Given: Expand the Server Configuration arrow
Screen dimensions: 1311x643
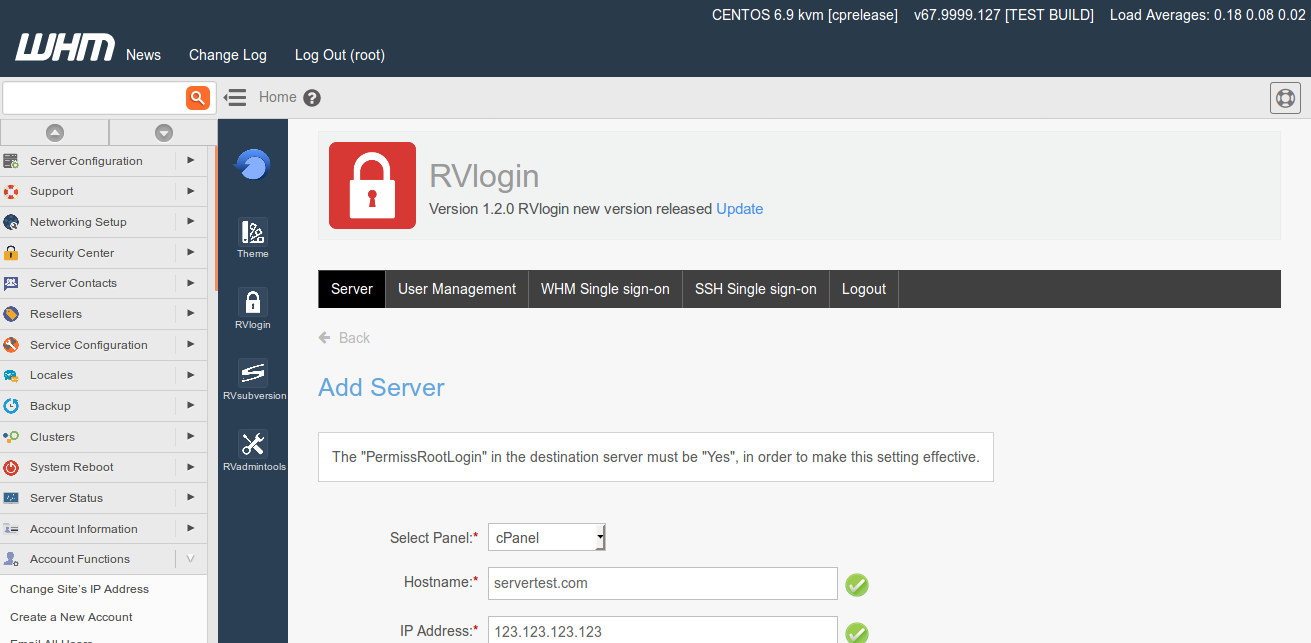Looking at the screenshot, I should click(190, 160).
